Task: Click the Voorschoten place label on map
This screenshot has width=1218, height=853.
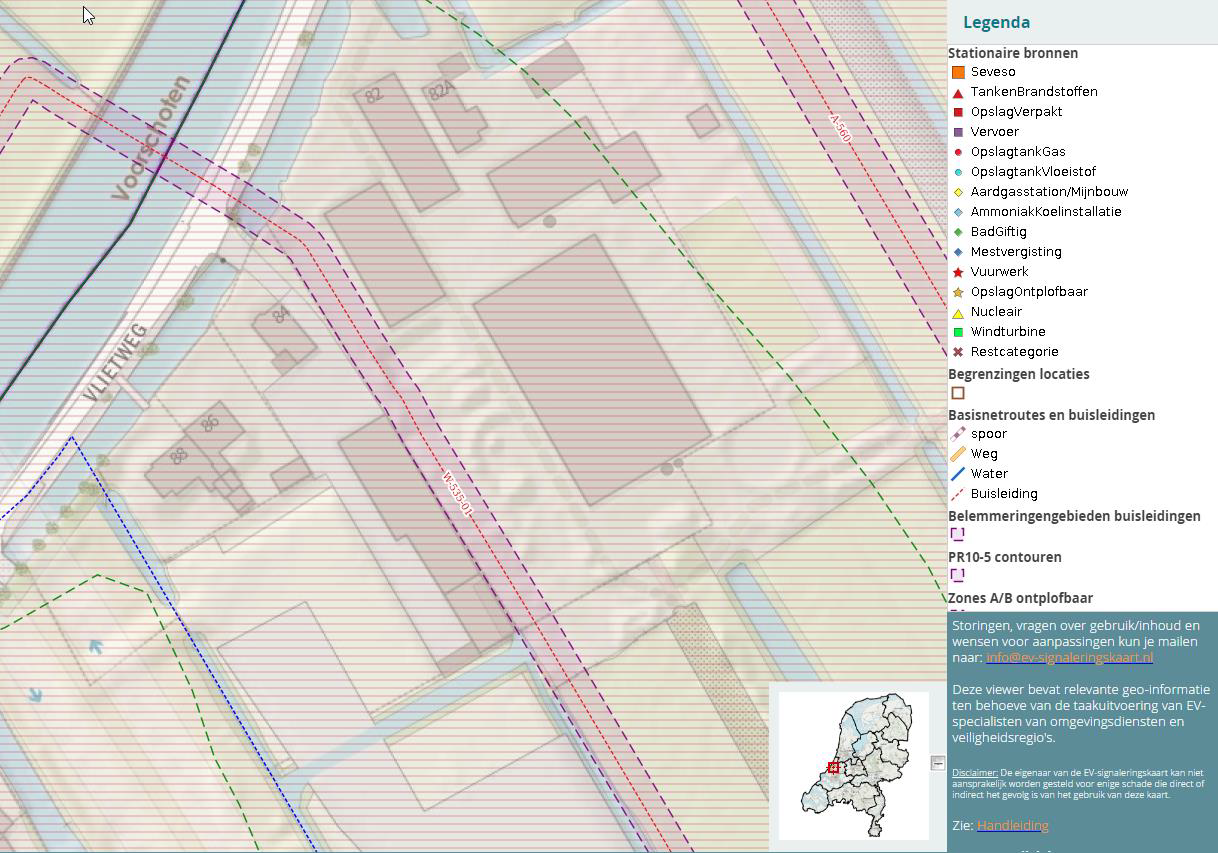Action: point(150,138)
